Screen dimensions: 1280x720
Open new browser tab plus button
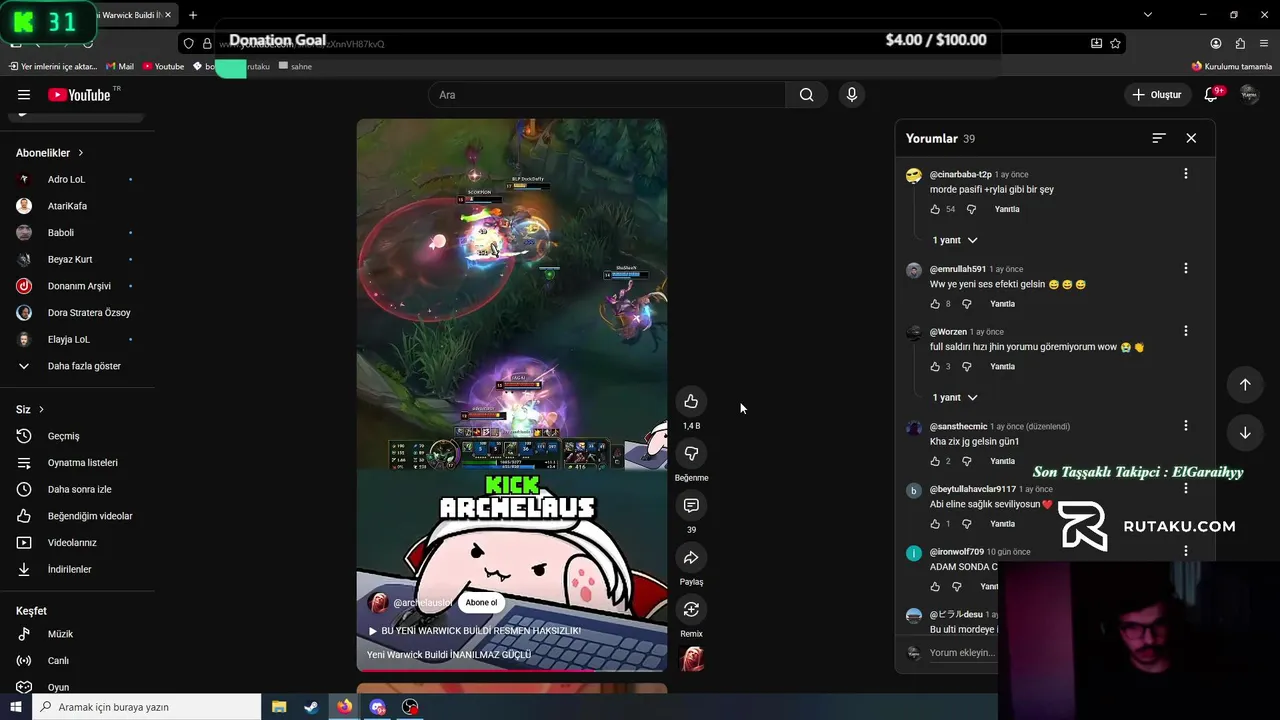pyautogui.click(x=193, y=15)
